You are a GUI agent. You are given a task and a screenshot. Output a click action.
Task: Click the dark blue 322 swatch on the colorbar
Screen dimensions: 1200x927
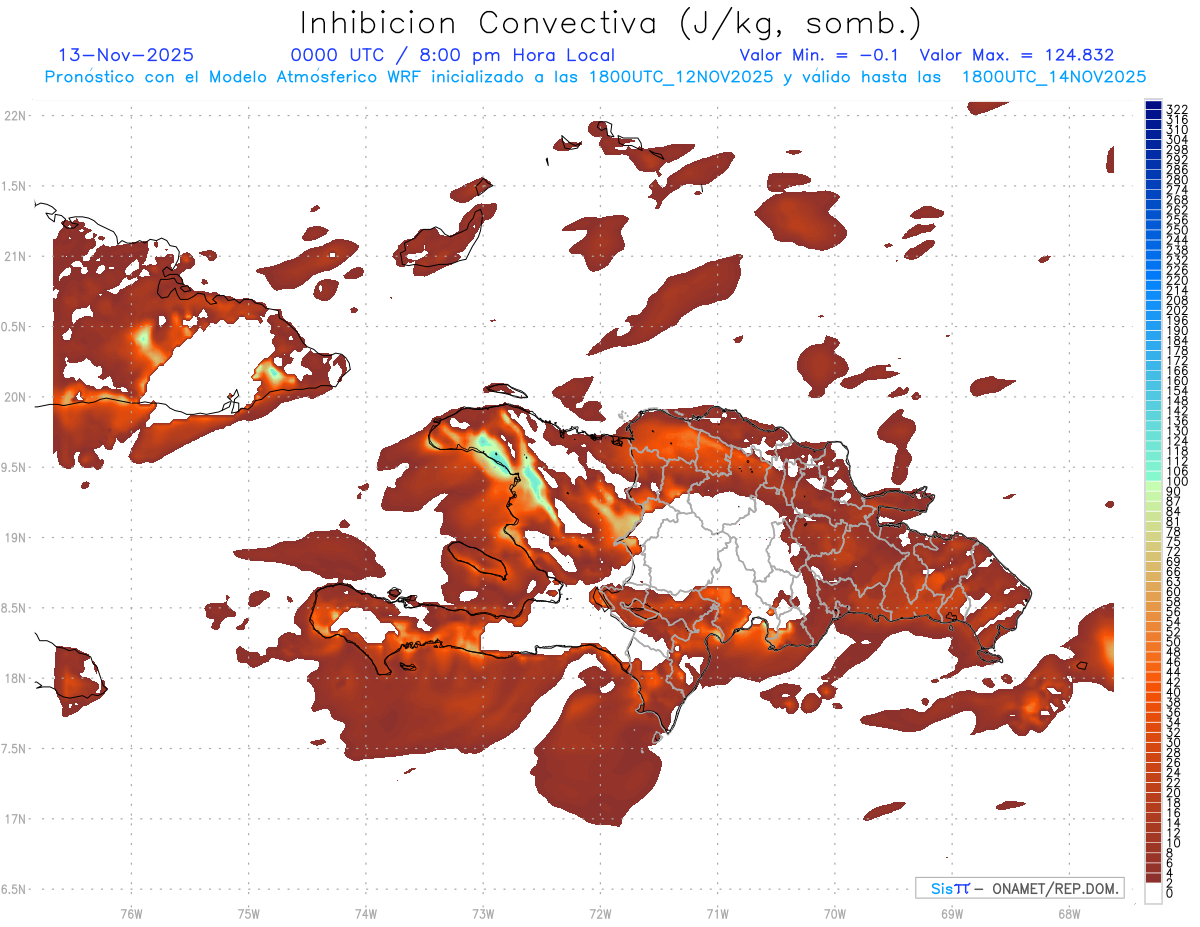coord(1153,105)
